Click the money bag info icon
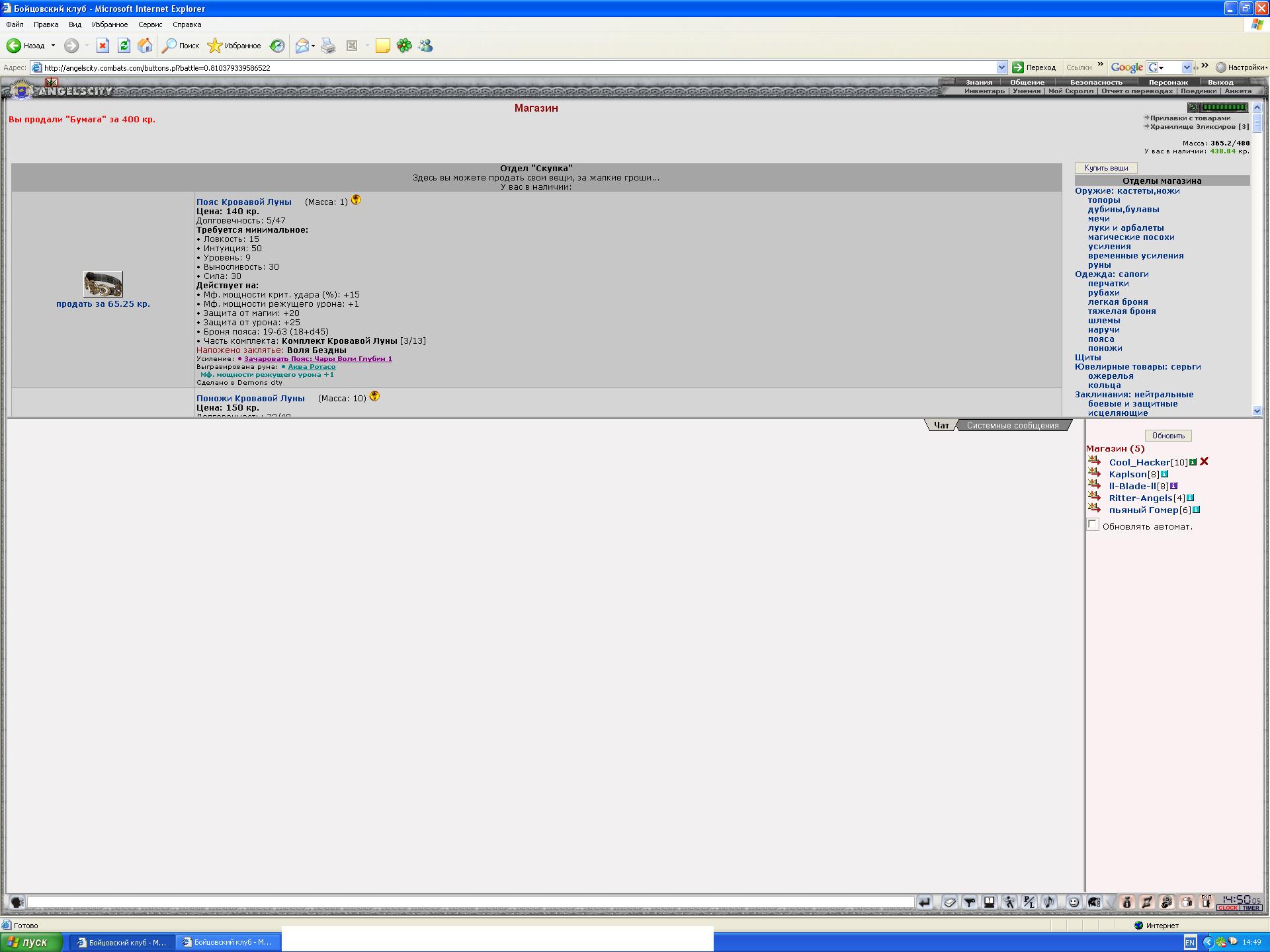 coord(1127,902)
